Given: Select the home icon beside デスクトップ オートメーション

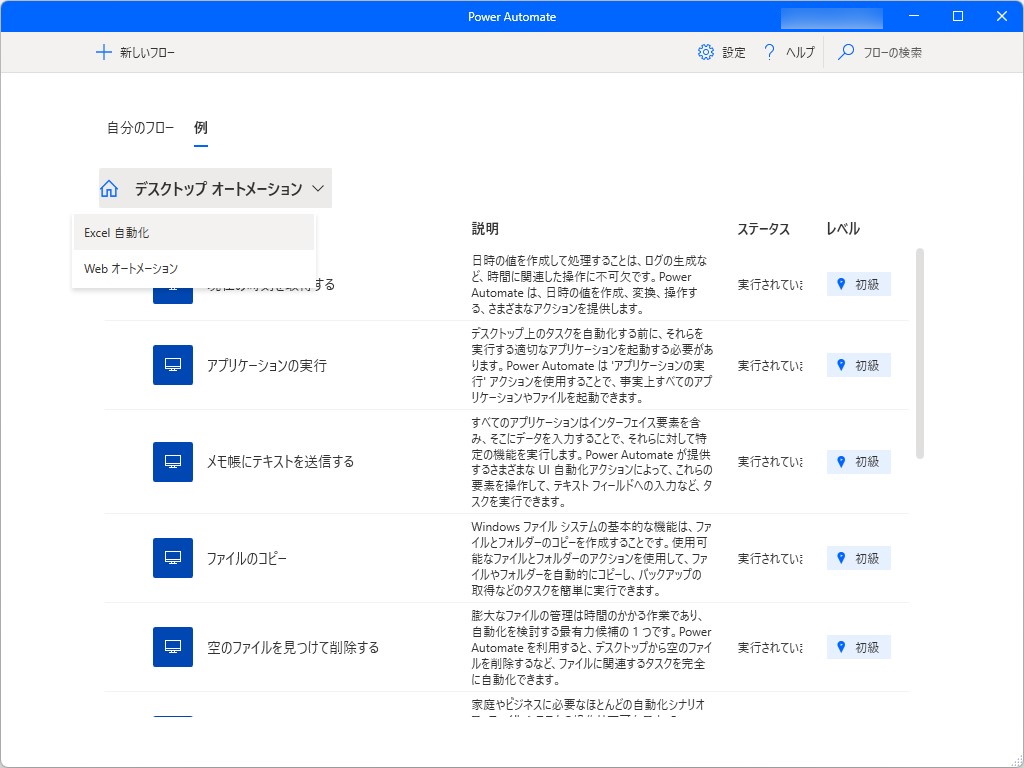Looking at the screenshot, I should pyautogui.click(x=109, y=187).
